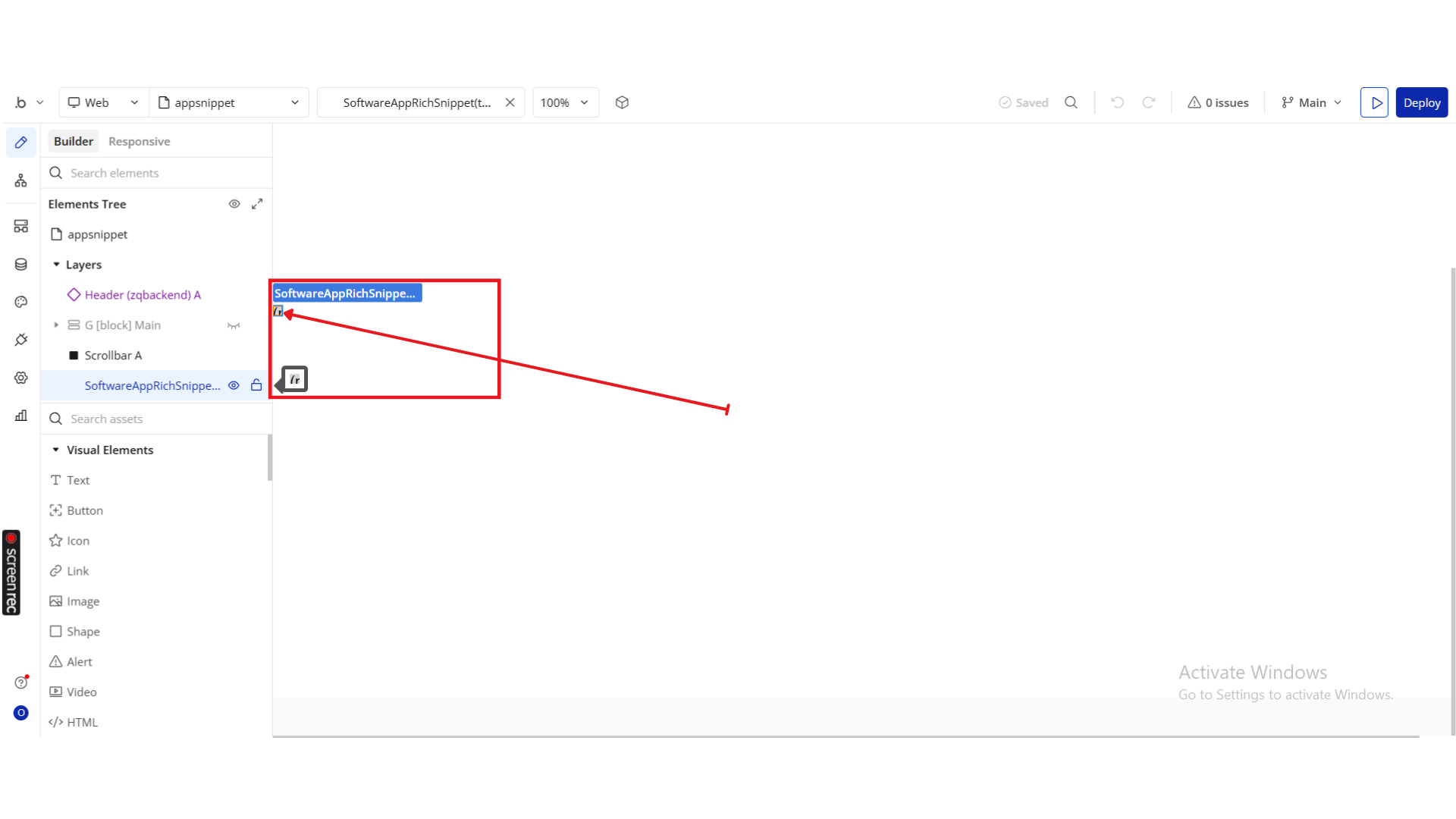The image size is (1456, 819).
Task: Click the preview play button
Action: coord(1373,102)
